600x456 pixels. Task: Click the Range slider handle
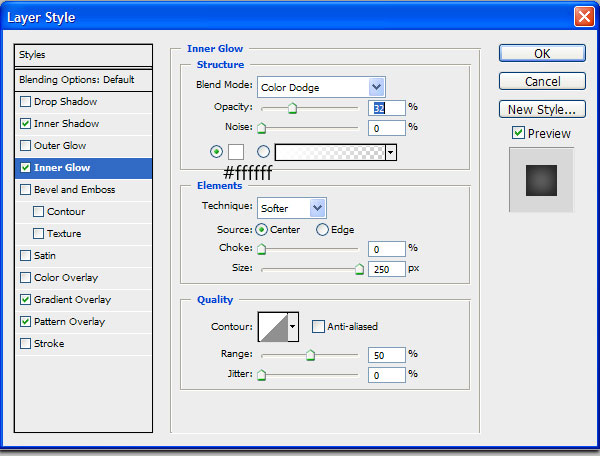(x=310, y=355)
